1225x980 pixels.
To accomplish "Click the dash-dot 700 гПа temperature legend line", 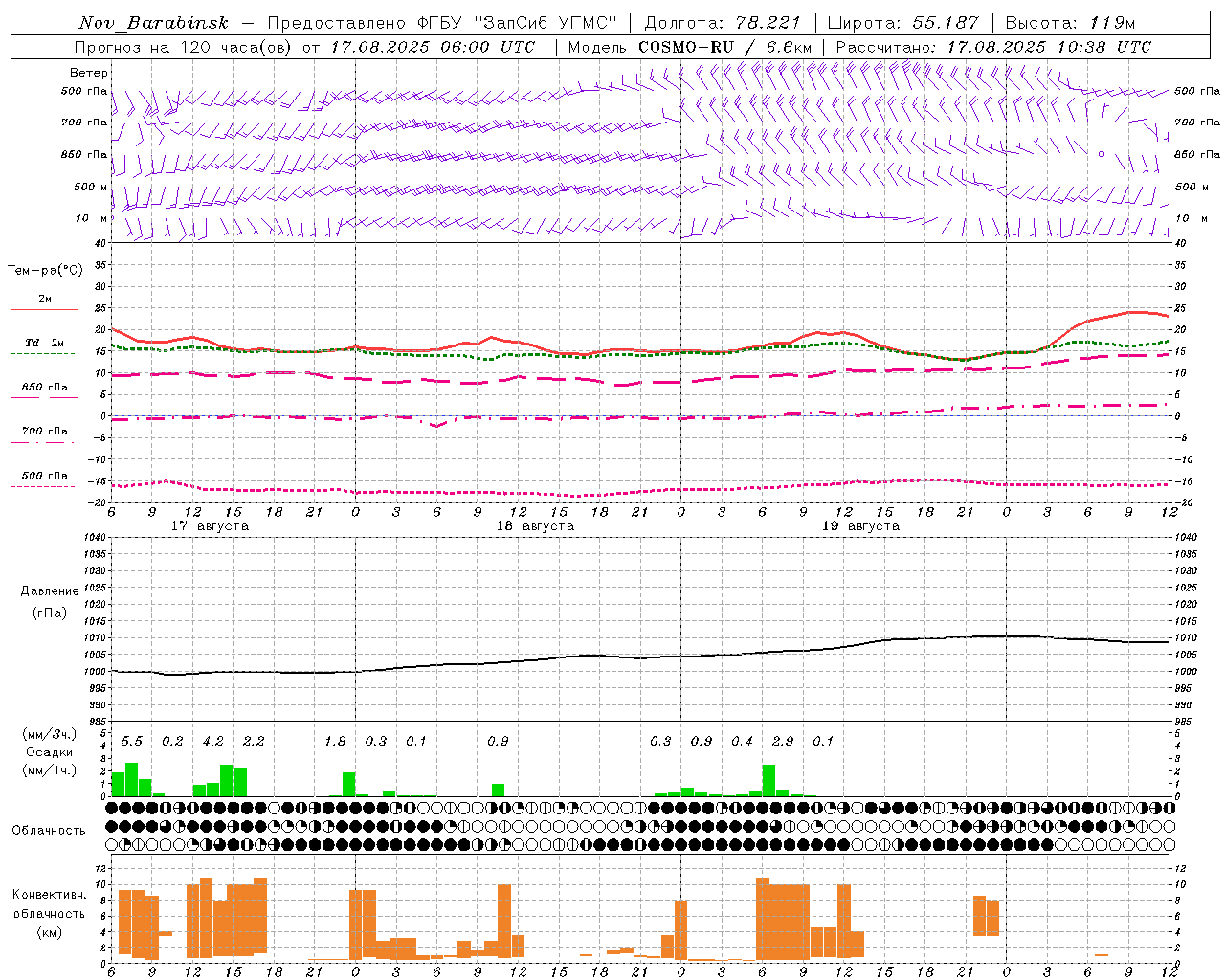I will pyautogui.click(x=42, y=442).
